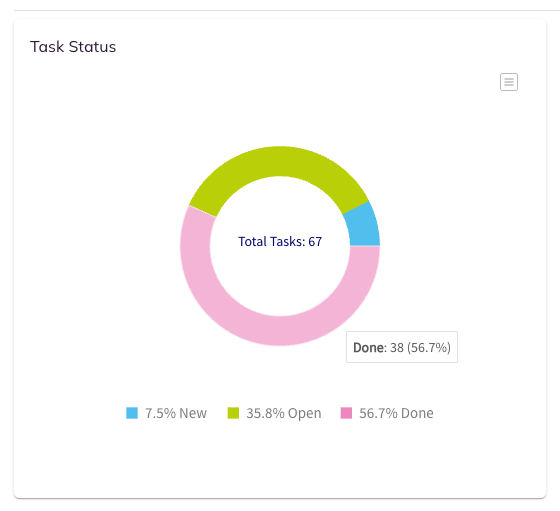Screen dimensions: 560x511
Task: Click the word 'Open' in the legend
Action: click(x=305, y=414)
